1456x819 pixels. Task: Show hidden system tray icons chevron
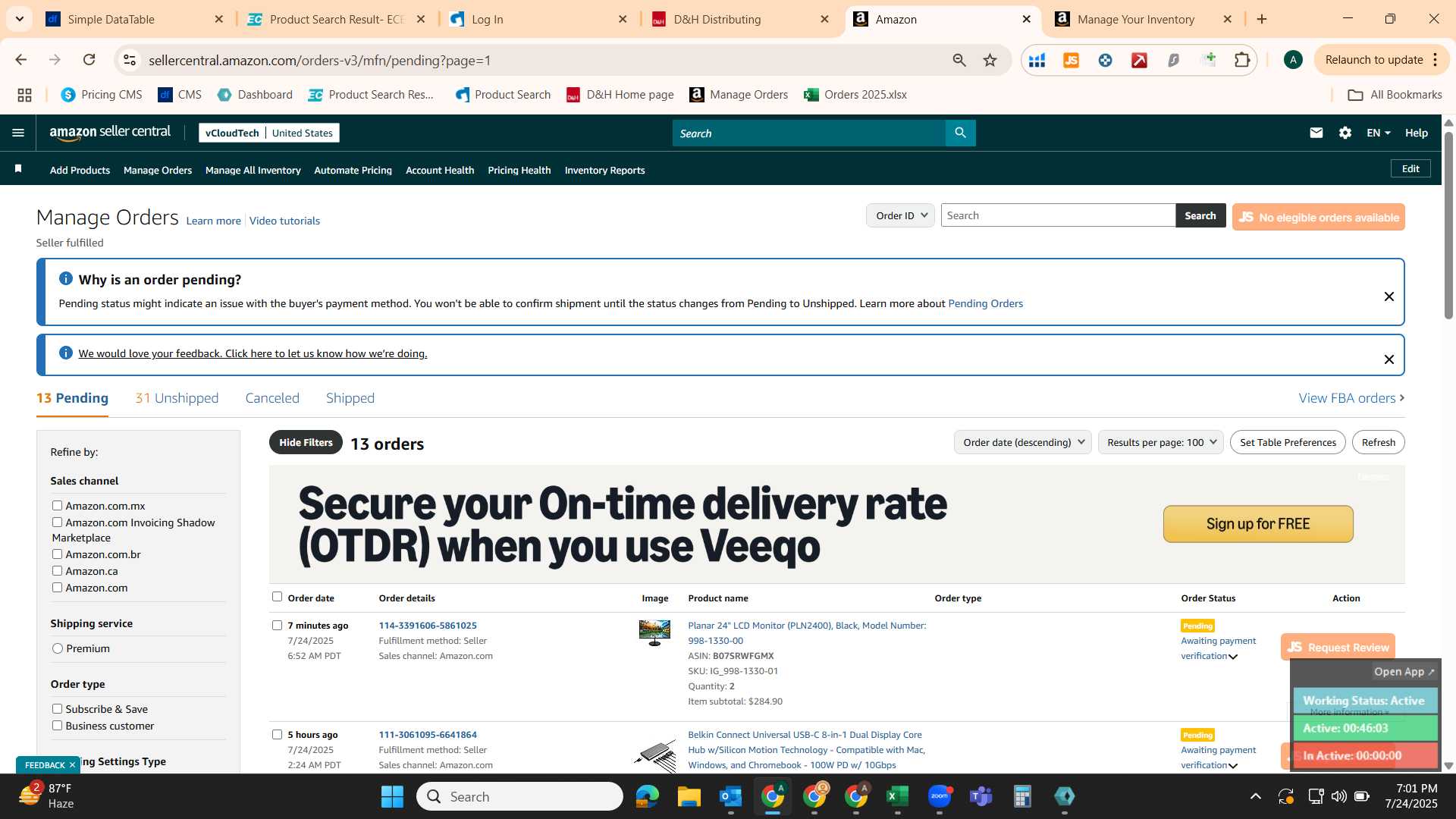[1256, 796]
